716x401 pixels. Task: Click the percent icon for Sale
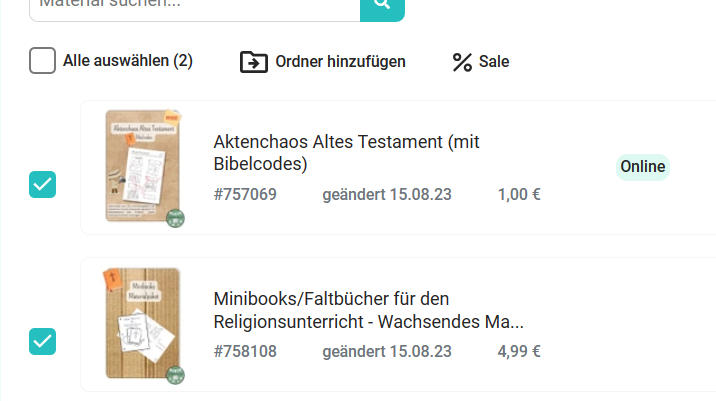[x=462, y=62]
